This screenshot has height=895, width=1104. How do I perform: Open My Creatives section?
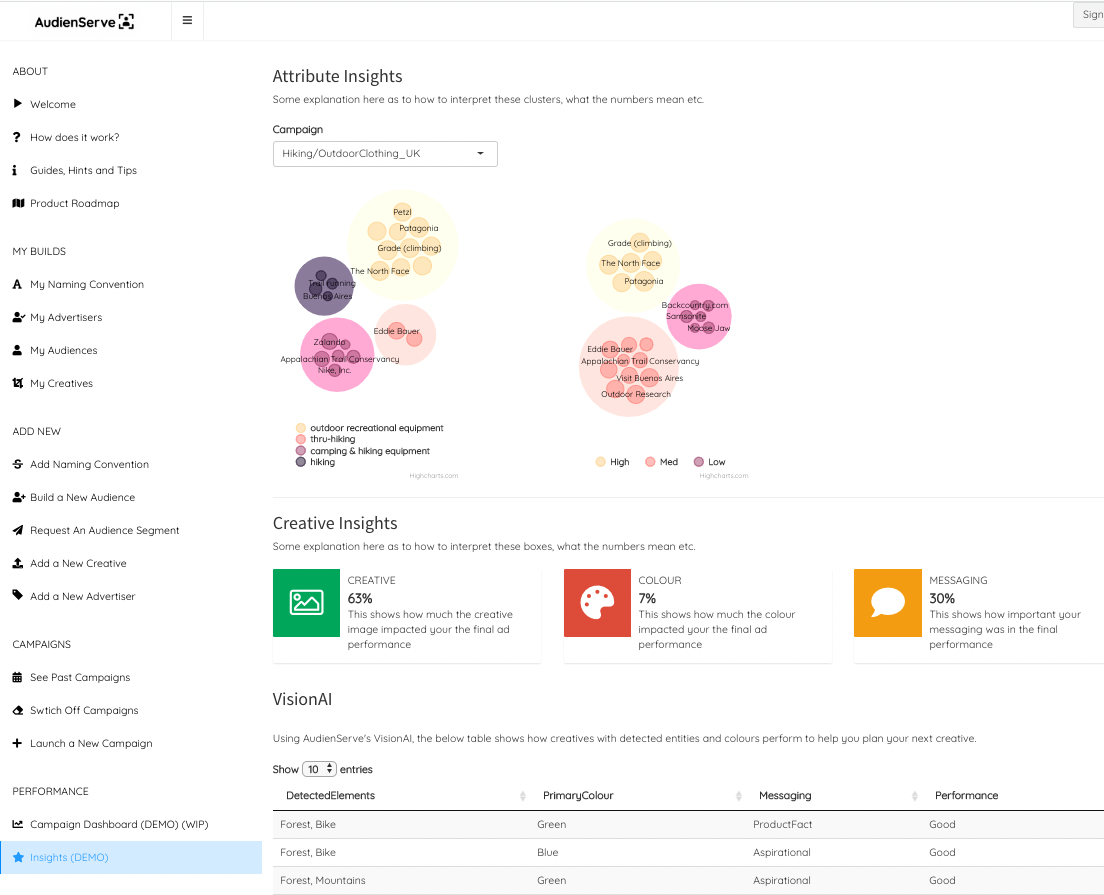61,383
